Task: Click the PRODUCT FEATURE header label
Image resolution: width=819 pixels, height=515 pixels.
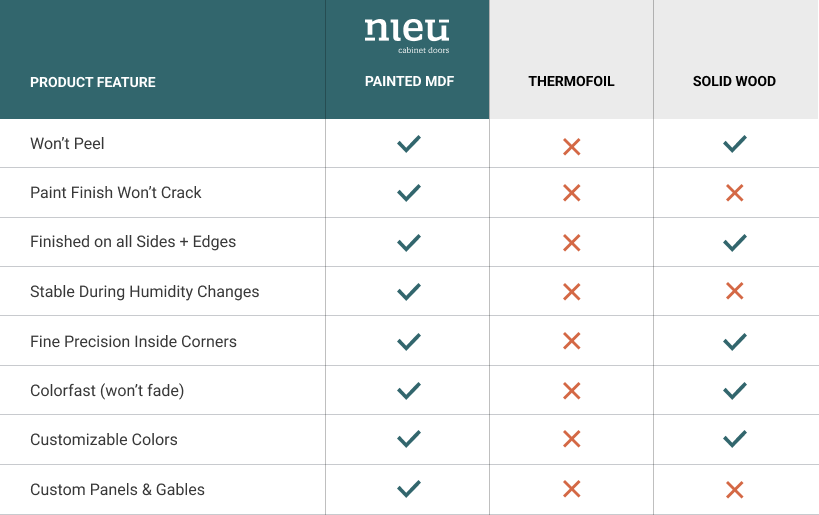Action: [x=92, y=83]
